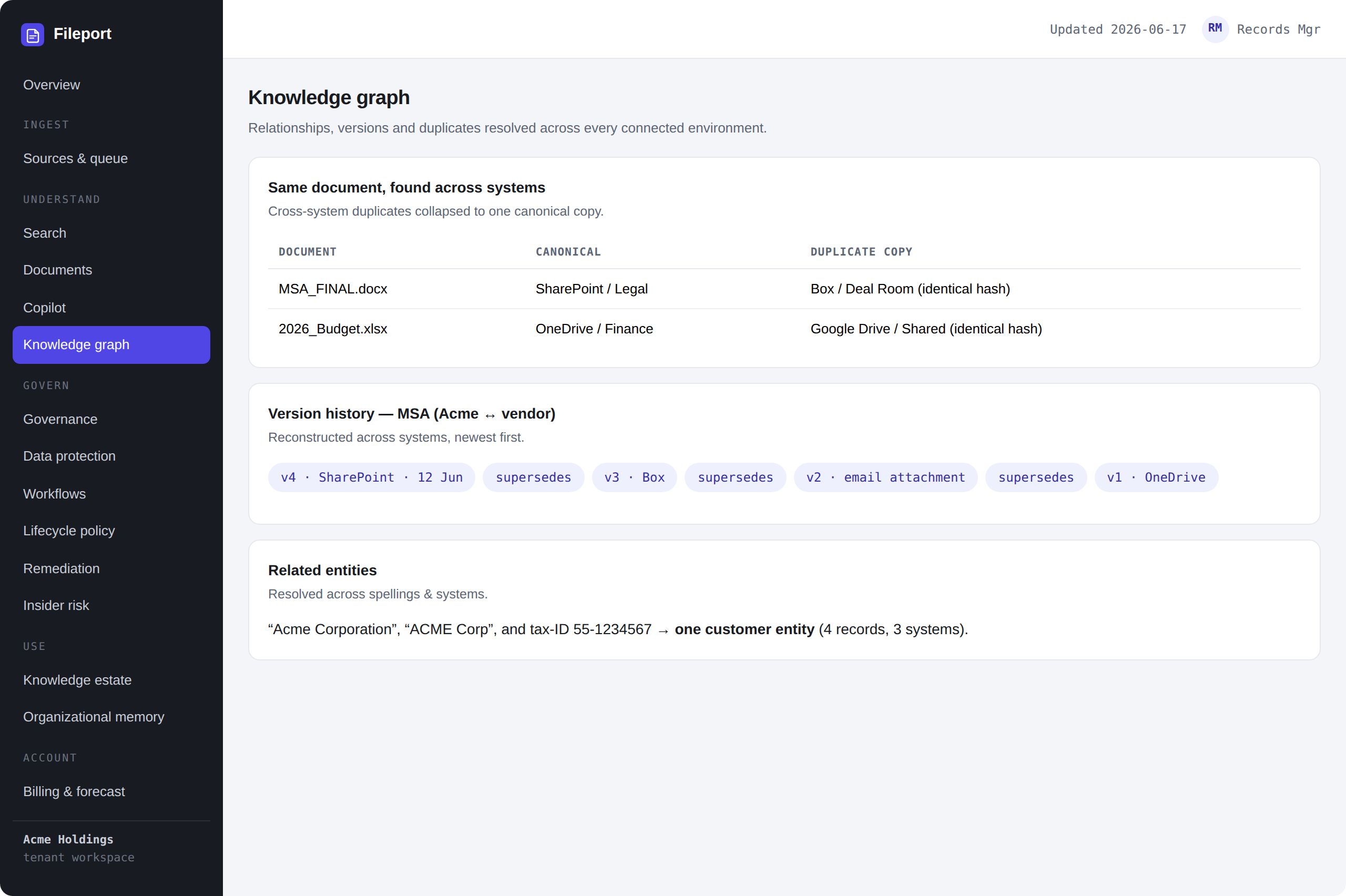Open the RM user avatar

click(1215, 29)
